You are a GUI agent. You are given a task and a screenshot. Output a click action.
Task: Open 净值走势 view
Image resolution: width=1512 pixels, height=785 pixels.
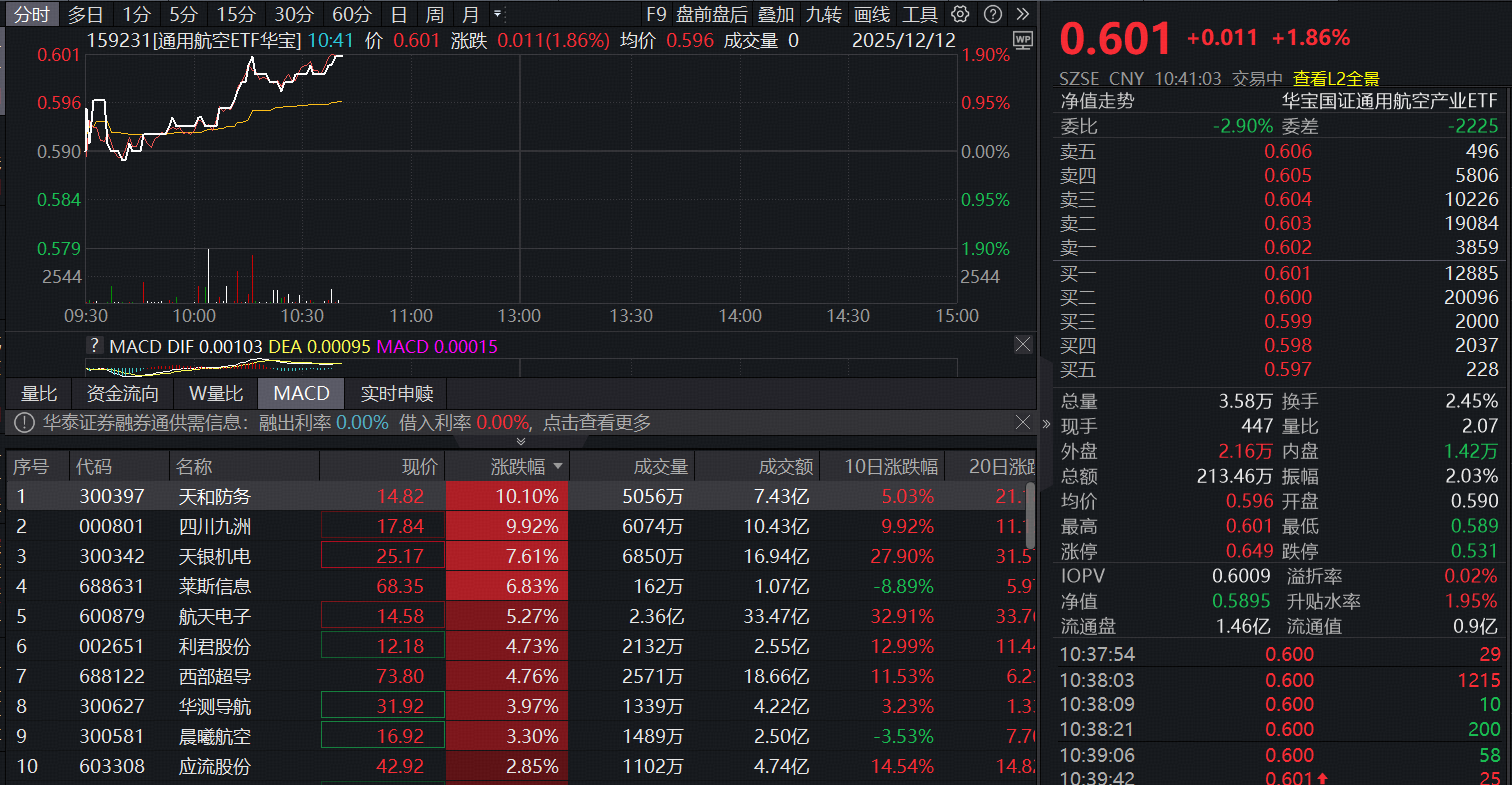[1097, 101]
